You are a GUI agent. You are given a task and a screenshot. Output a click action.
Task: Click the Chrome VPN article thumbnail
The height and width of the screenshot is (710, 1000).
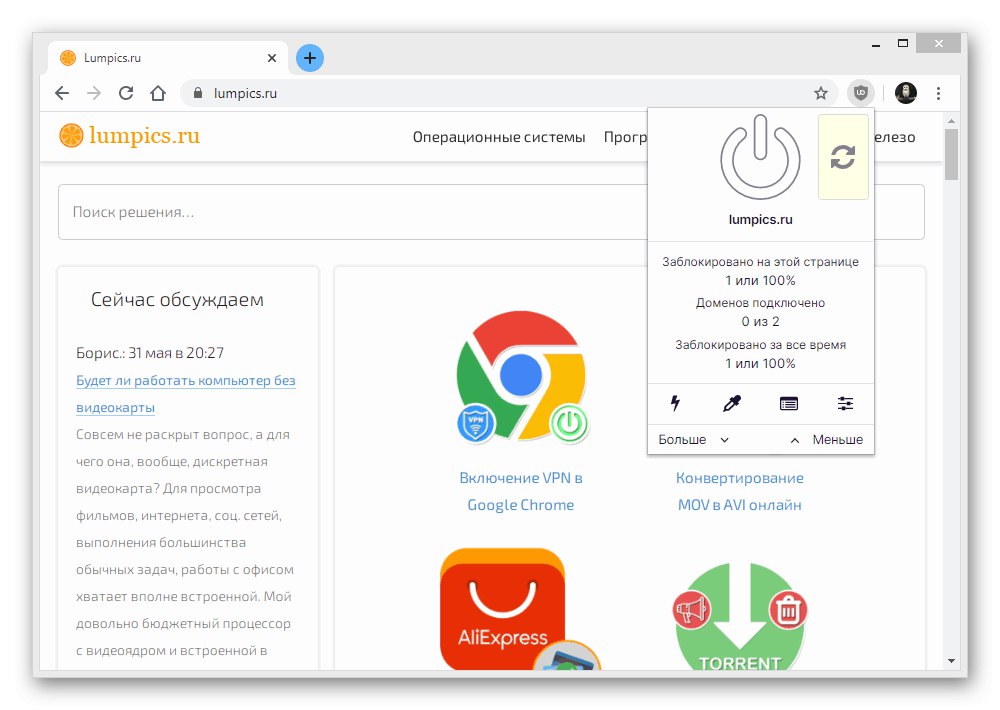pos(521,376)
